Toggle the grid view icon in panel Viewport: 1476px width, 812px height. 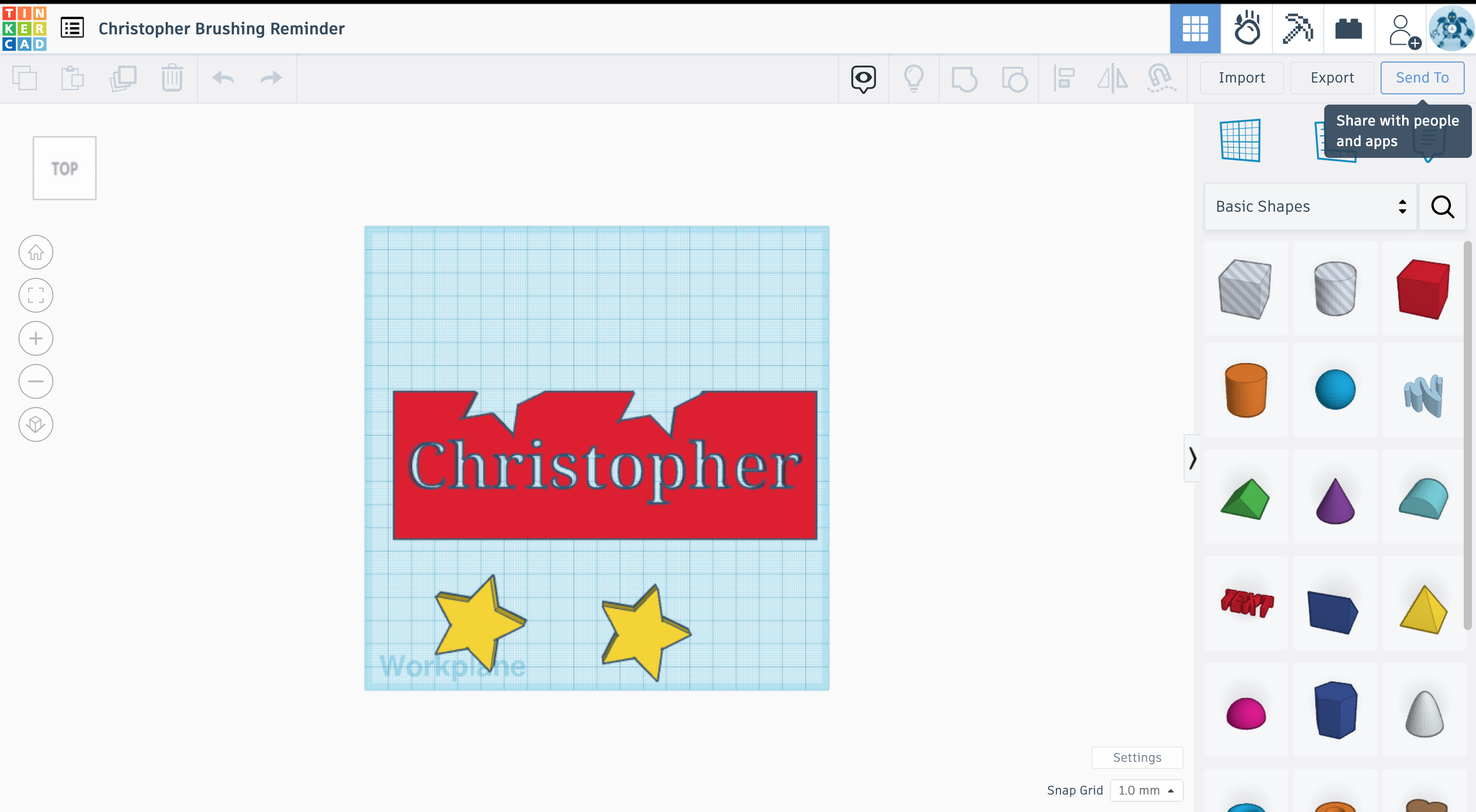(1196, 28)
